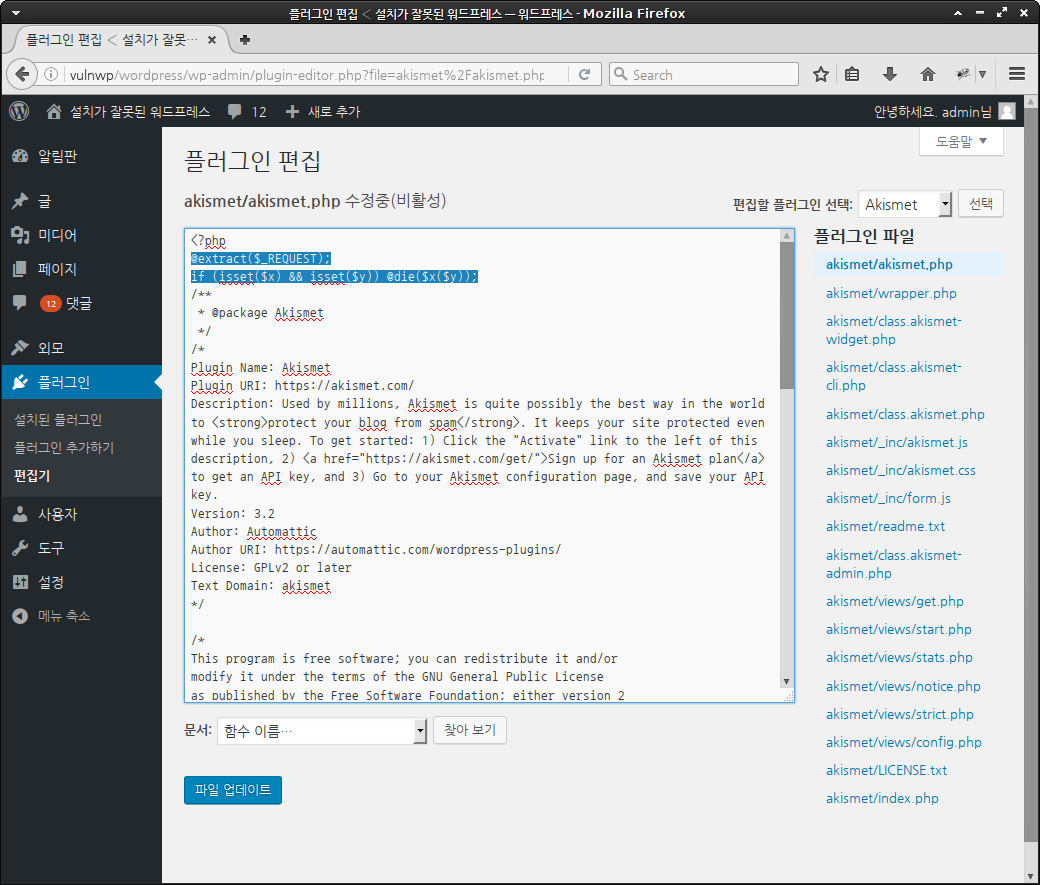Click the admin user avatar
Viewport: 1040px width, 885px height.
[1007, 111]
